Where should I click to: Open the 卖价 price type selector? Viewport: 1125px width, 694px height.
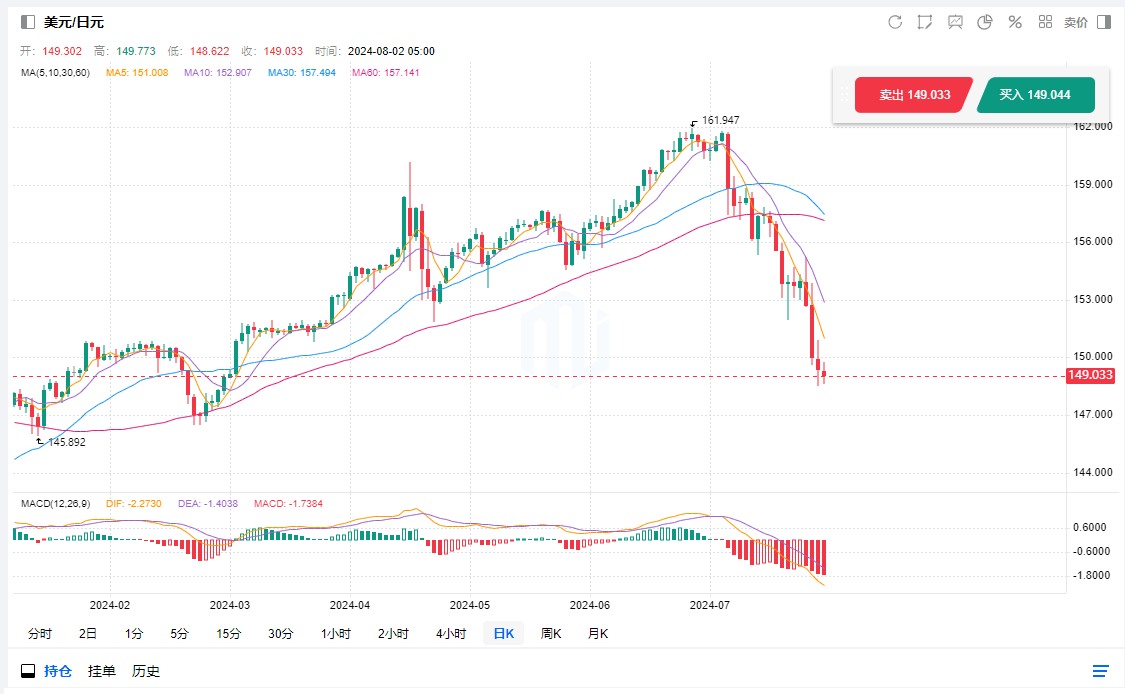pyautogui.click(x=1075, y=22)
